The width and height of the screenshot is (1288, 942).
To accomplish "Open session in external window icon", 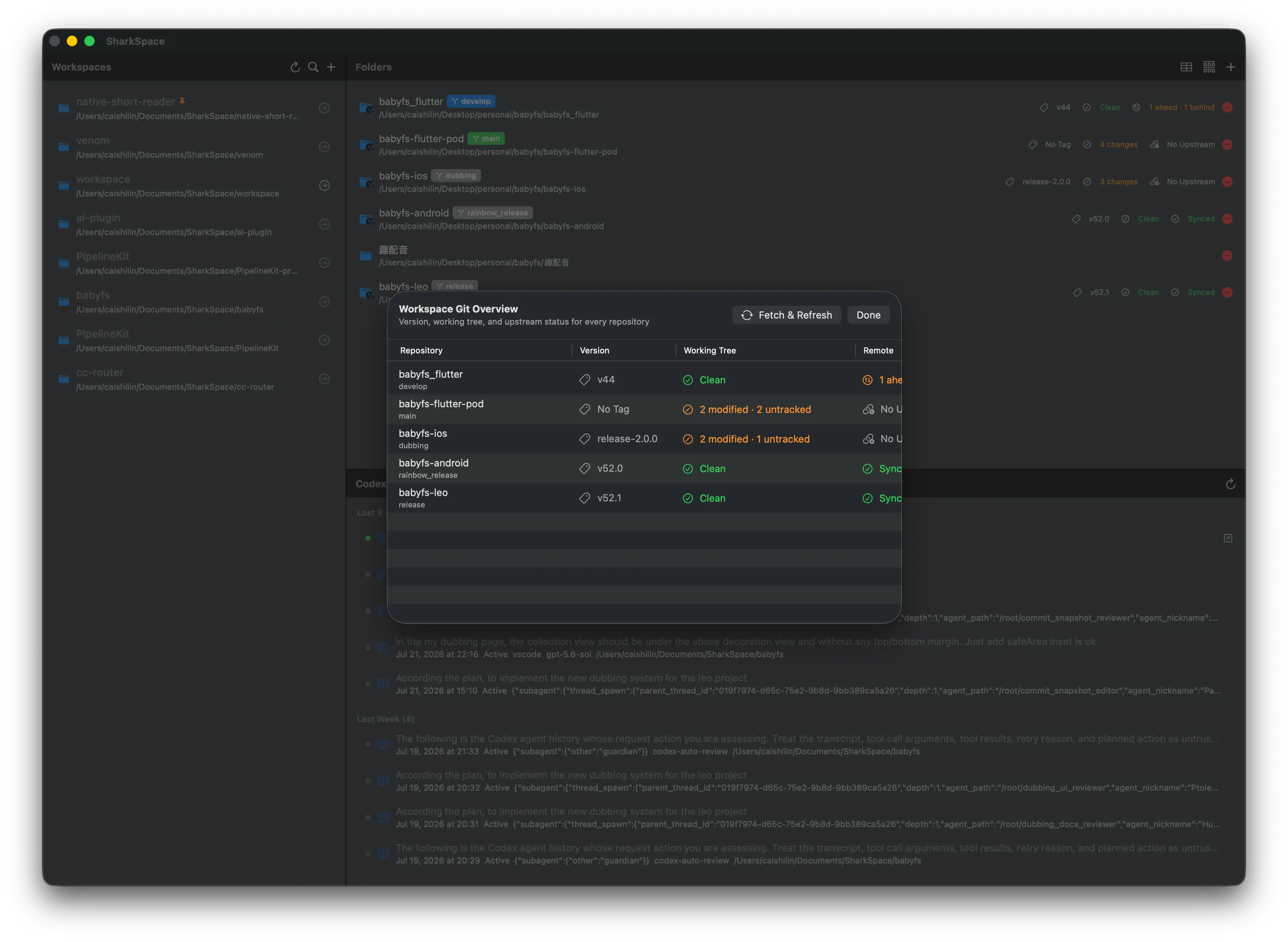I will coord(1228,538).
